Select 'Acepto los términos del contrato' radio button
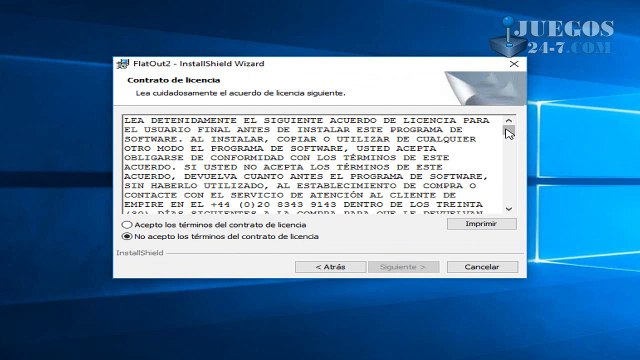Viewport: 640px width, 360px height. coord(127,225)
